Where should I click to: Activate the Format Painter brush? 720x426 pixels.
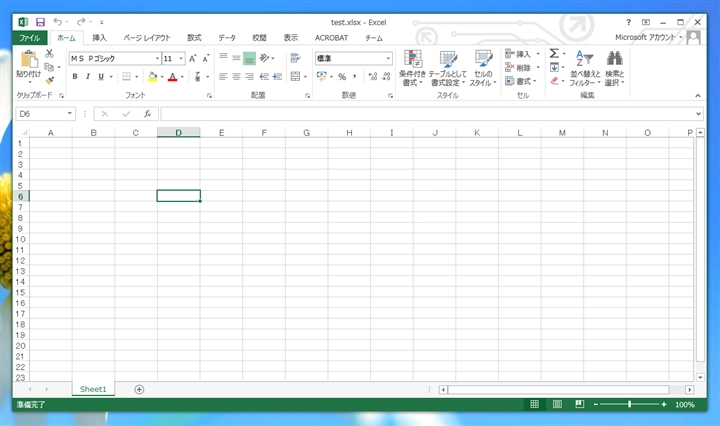click(49, 80)
